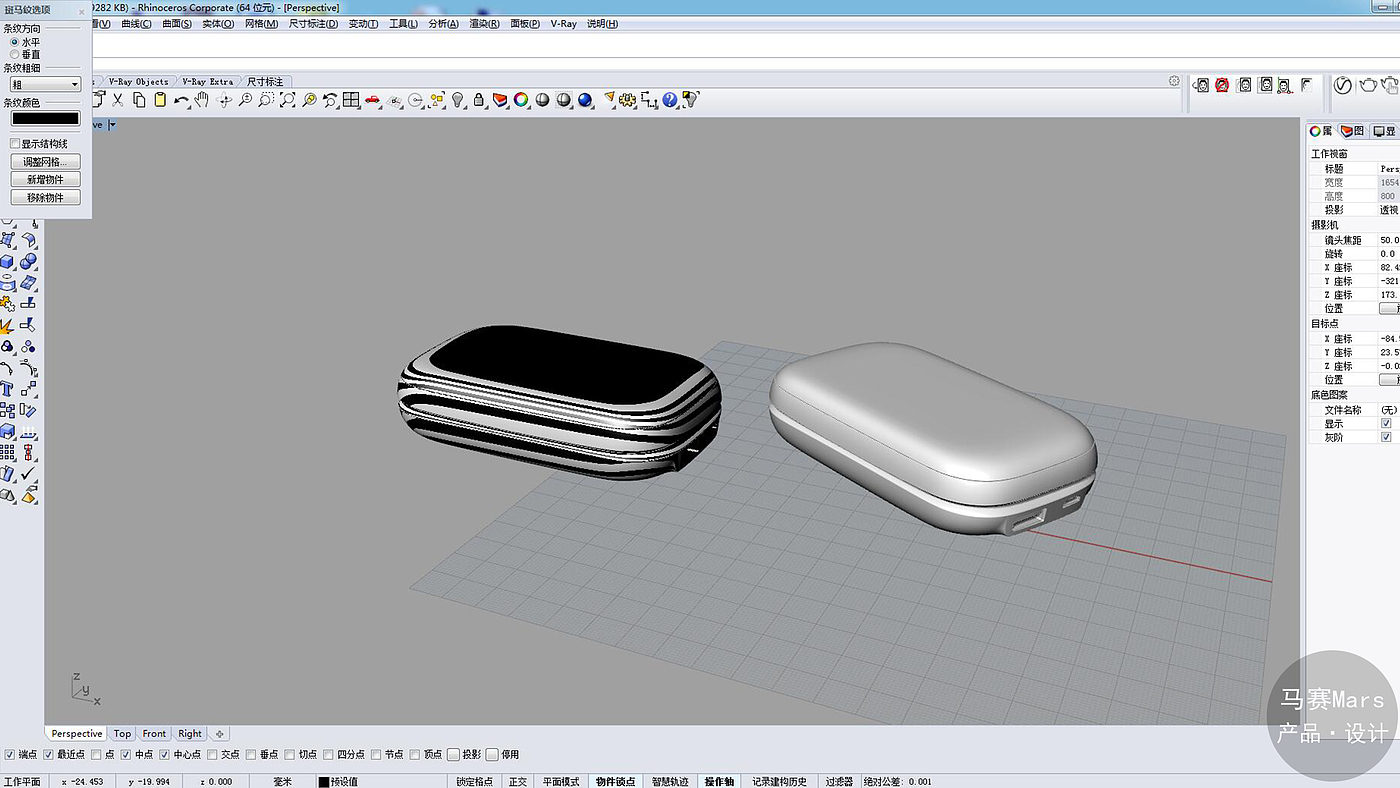Click the red car icon in toolbar
This screenshot has width=1400, height=788.
click(x=373, y=100)
